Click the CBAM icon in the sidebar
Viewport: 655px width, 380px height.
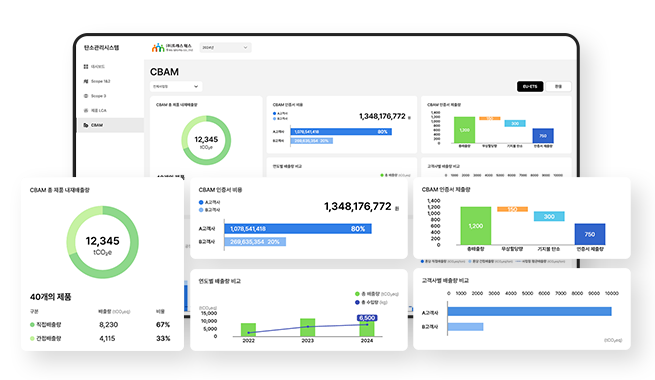86,125
